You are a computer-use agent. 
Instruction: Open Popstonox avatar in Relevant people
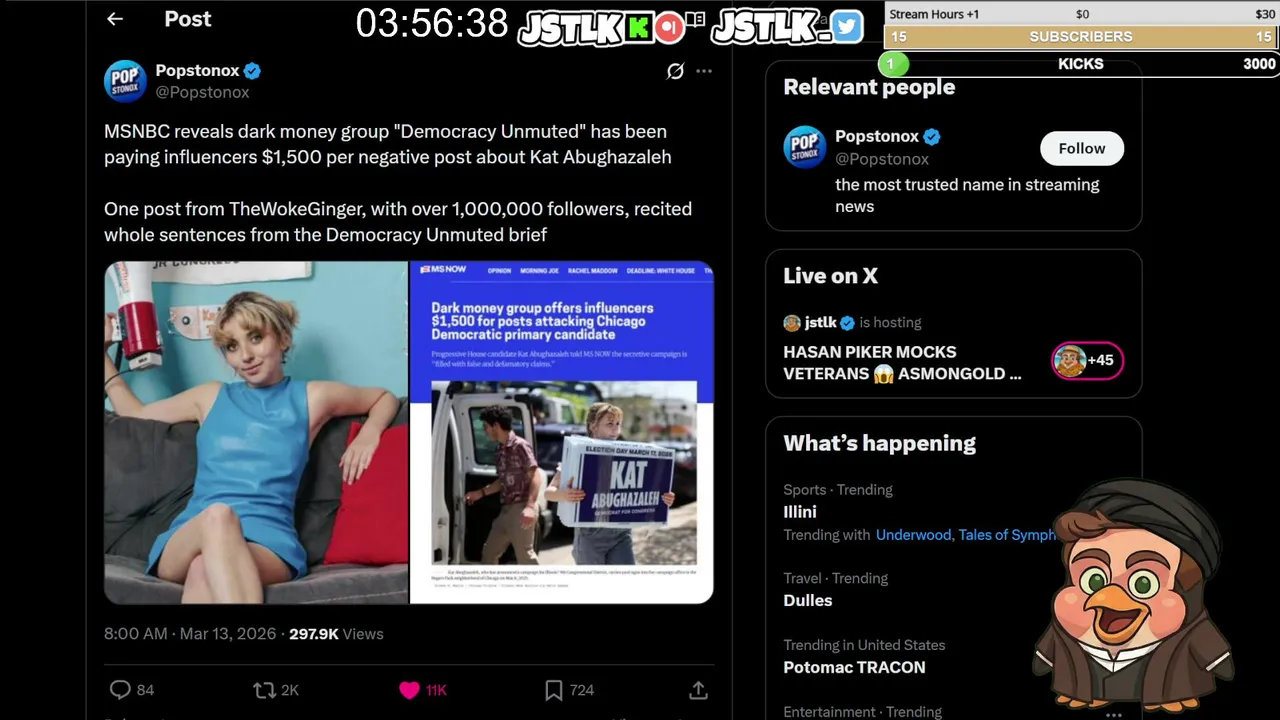click(x=804, y=147)
